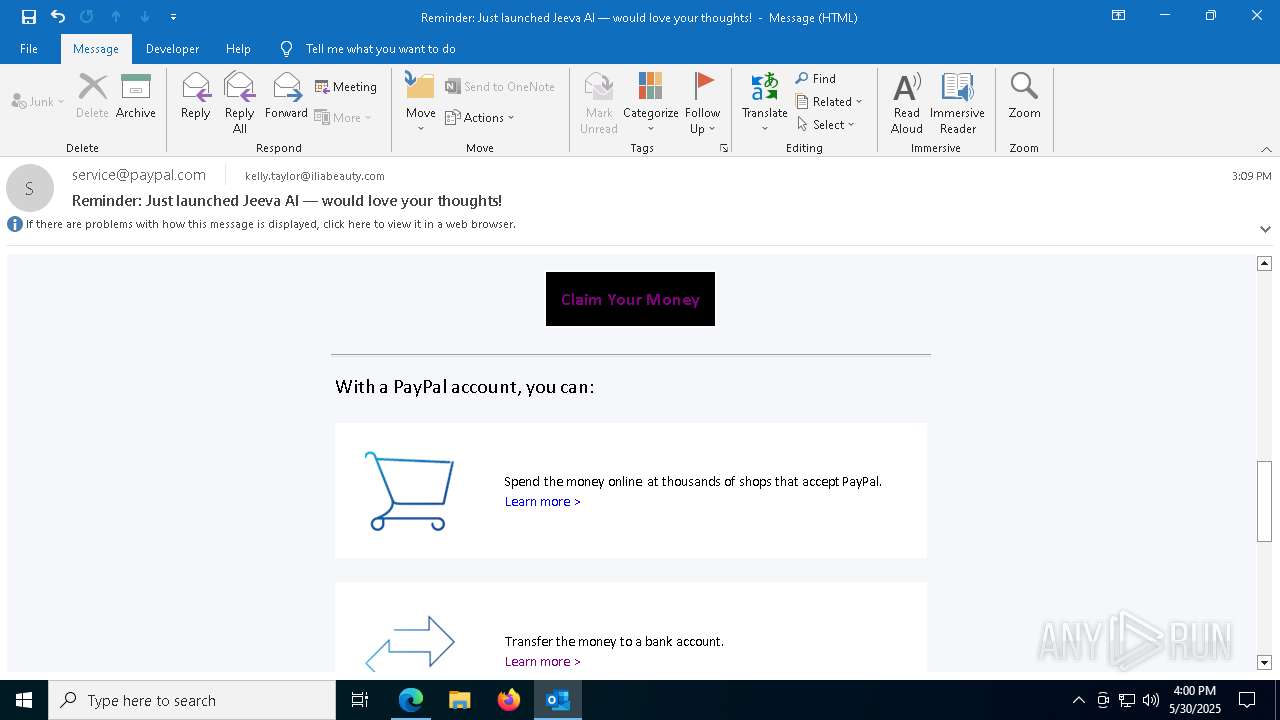Viewport: 1280px width, 720px height.
Task: Open the File menu
Action: coord(29,49)
